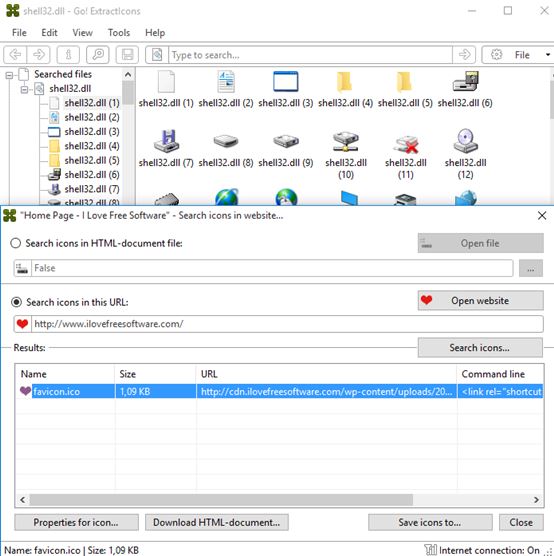554x556 pixels.
Task: Click the settings gear icon in toolbar
Action: [x=496, y=55]
